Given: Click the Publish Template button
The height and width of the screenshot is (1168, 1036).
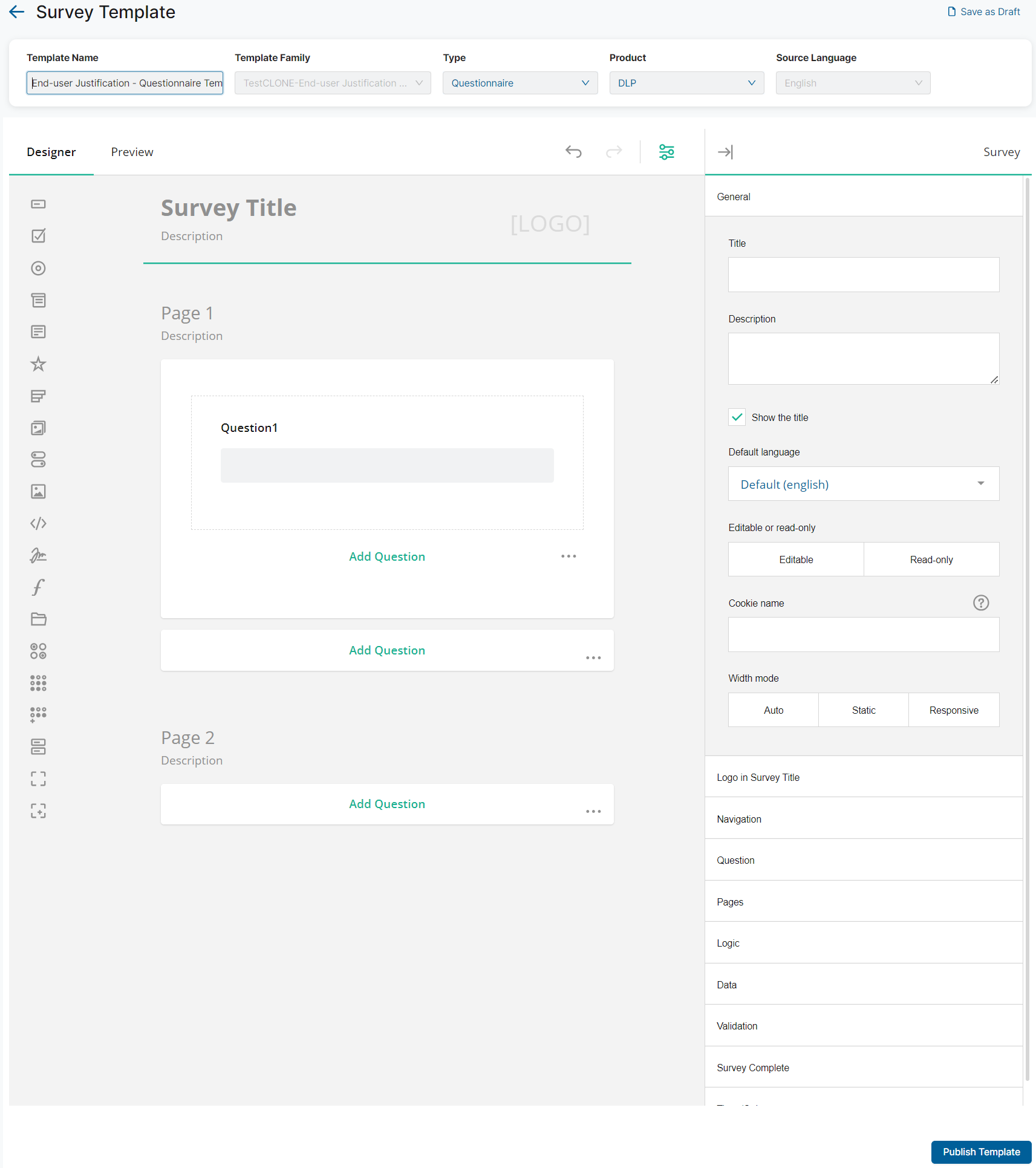Looking at the screenshot, I should click(x=980, y=1152).
